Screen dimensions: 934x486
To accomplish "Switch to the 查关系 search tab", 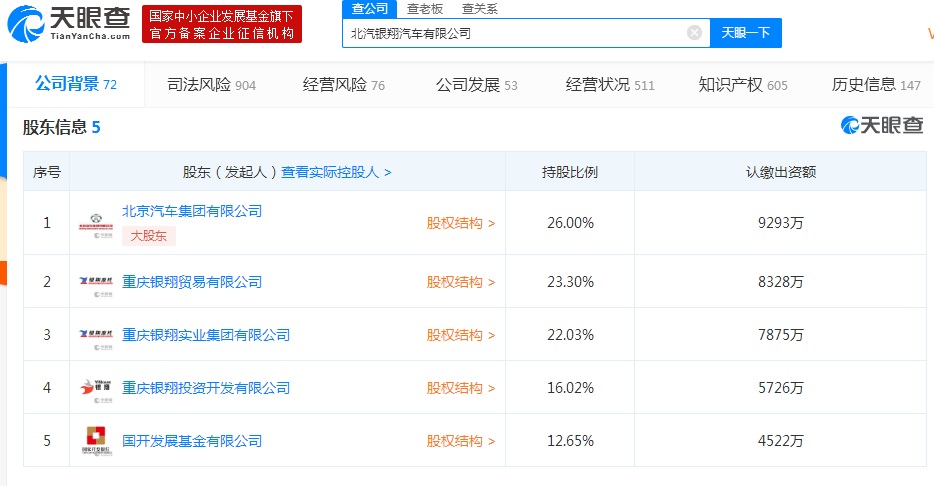I will pyautogui.click(x=480, y=9).
